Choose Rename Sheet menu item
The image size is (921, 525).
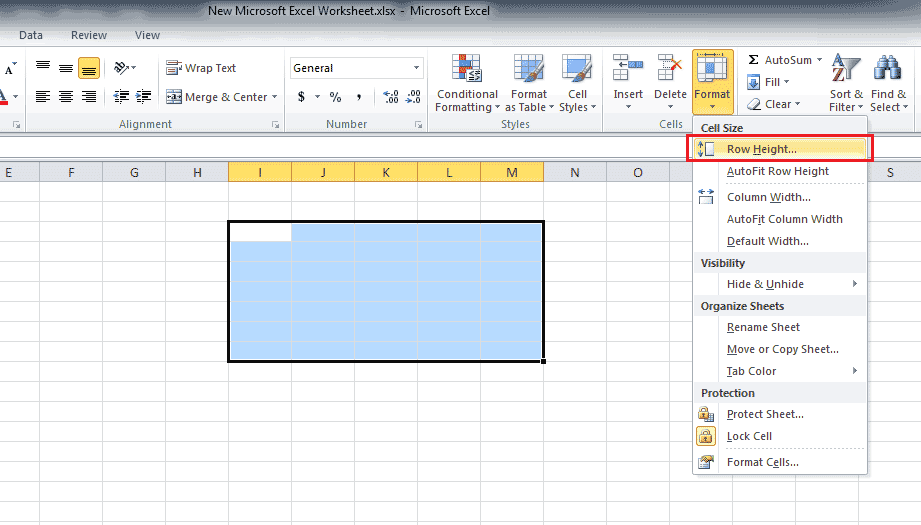[779, 327]
